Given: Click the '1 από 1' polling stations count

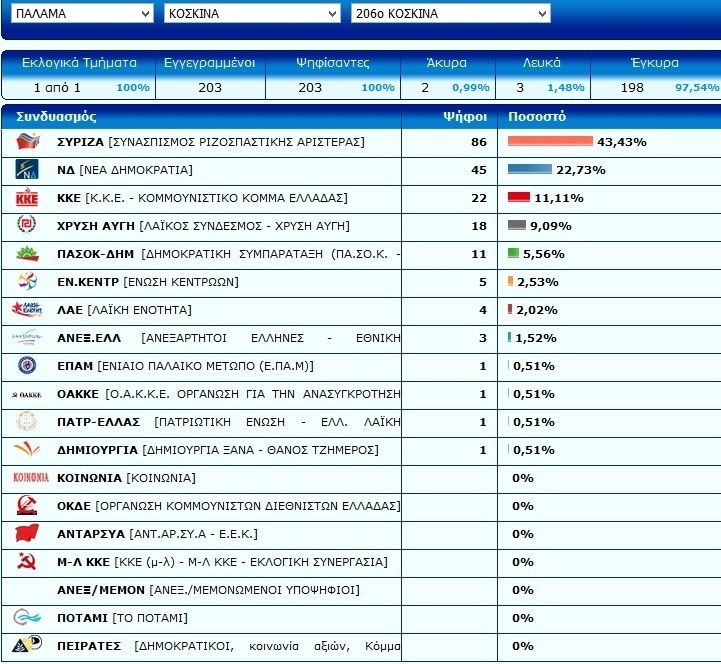Looking at the screenshot, I should click(x=57, y=87).
